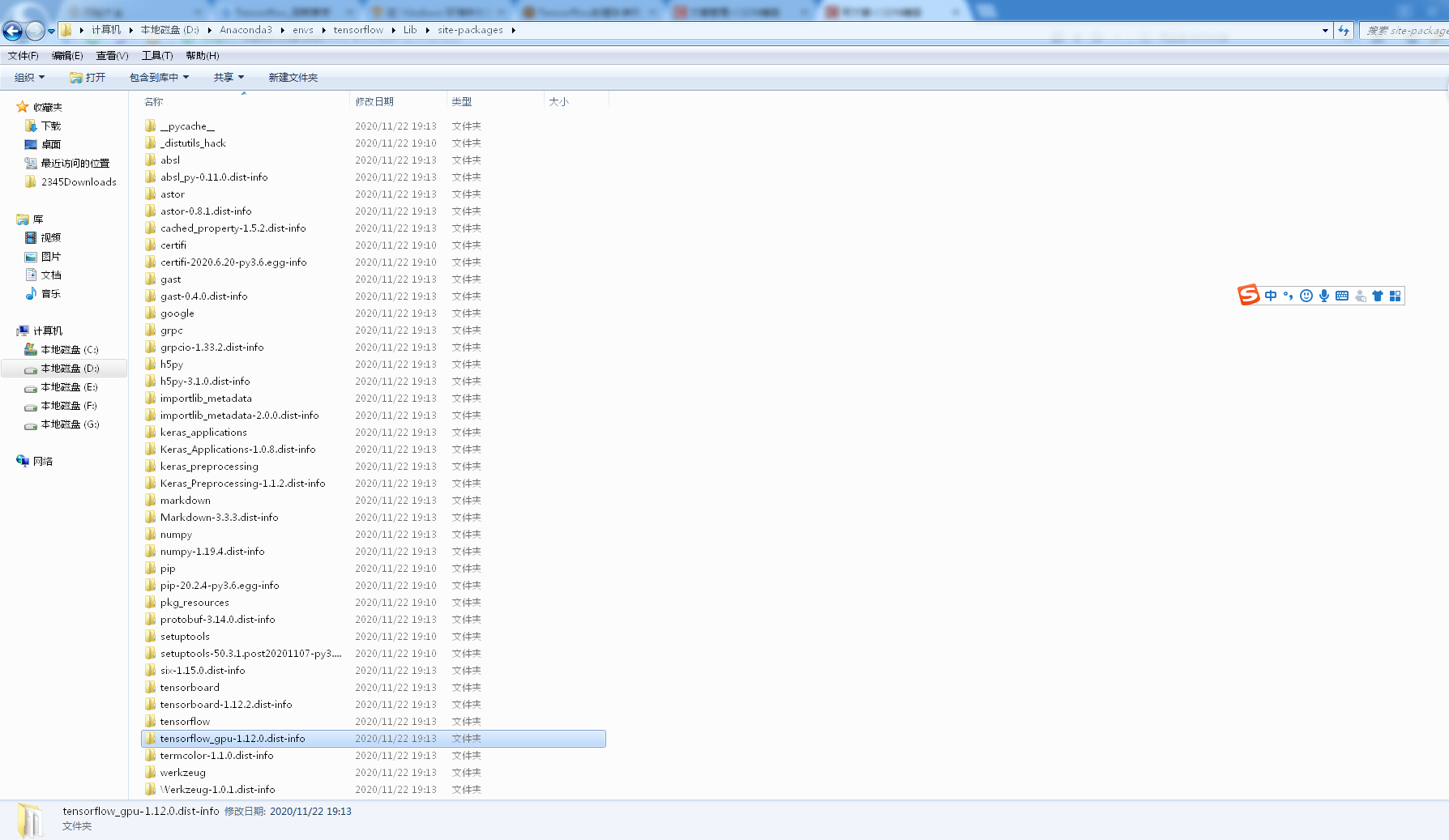Select tensorflow_gpu-1.12.0.dist-info folder

[373, 739]
